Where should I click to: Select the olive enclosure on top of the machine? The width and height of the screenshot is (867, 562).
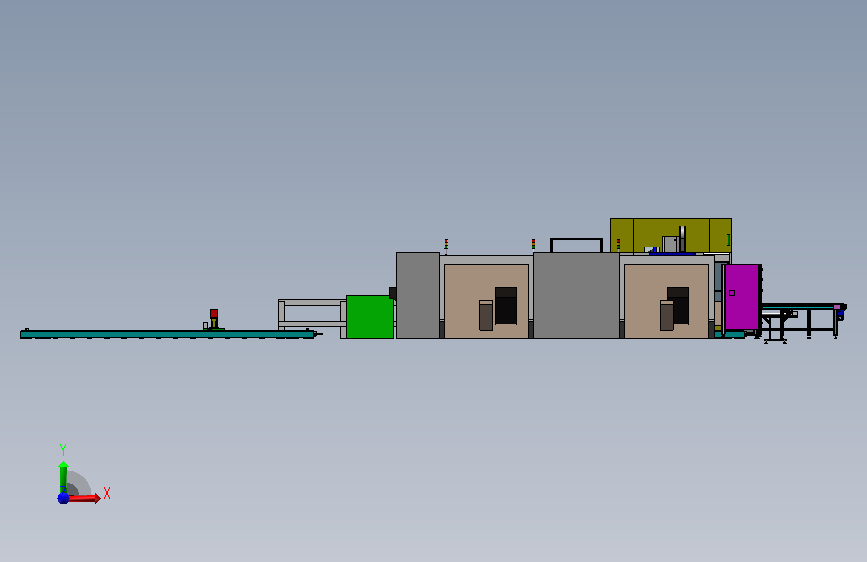[x=671, y=235]
